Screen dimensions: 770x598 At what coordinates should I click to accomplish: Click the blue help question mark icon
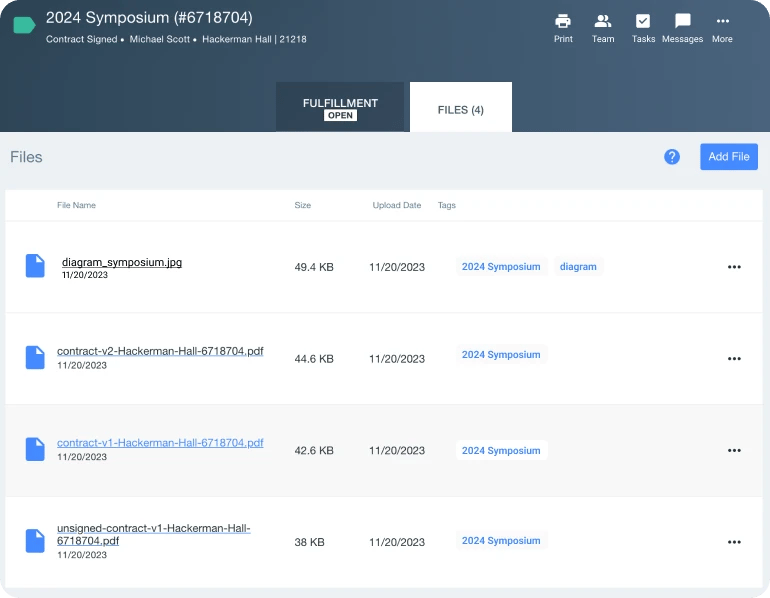672,157
